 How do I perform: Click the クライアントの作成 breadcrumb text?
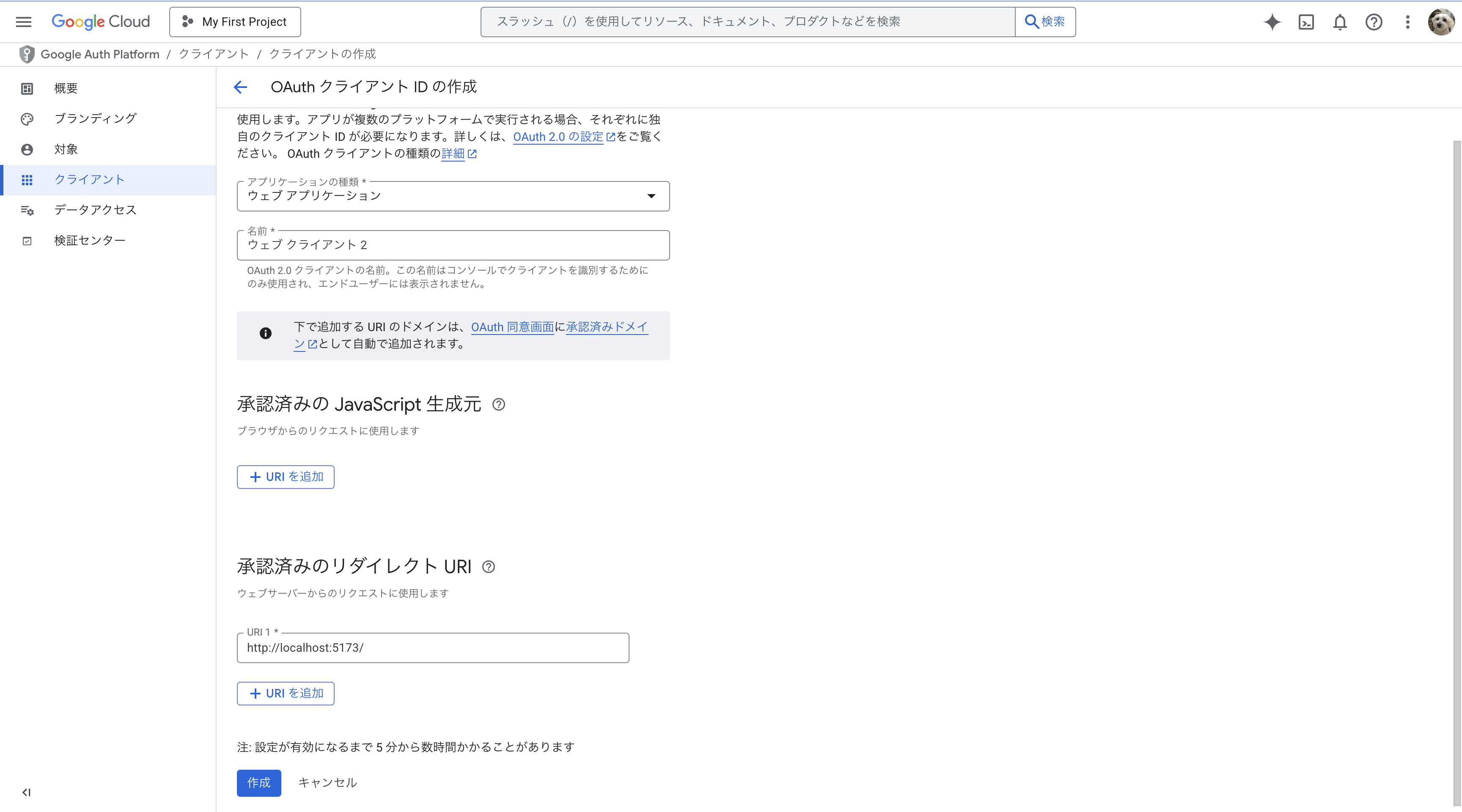322,54
